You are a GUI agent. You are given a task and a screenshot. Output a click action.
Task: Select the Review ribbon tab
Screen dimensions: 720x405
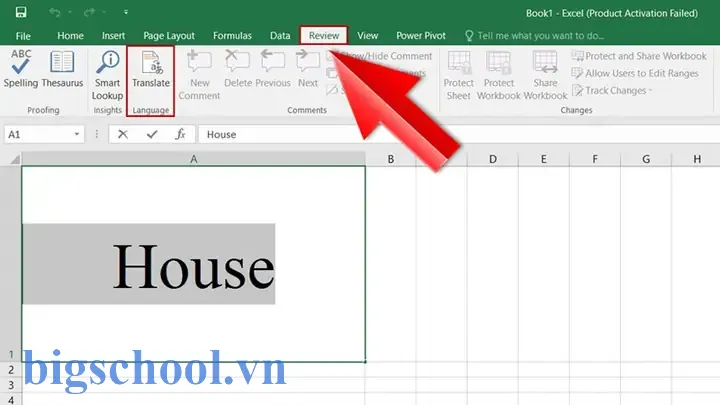pyautogui.click(x=324, y=35)
